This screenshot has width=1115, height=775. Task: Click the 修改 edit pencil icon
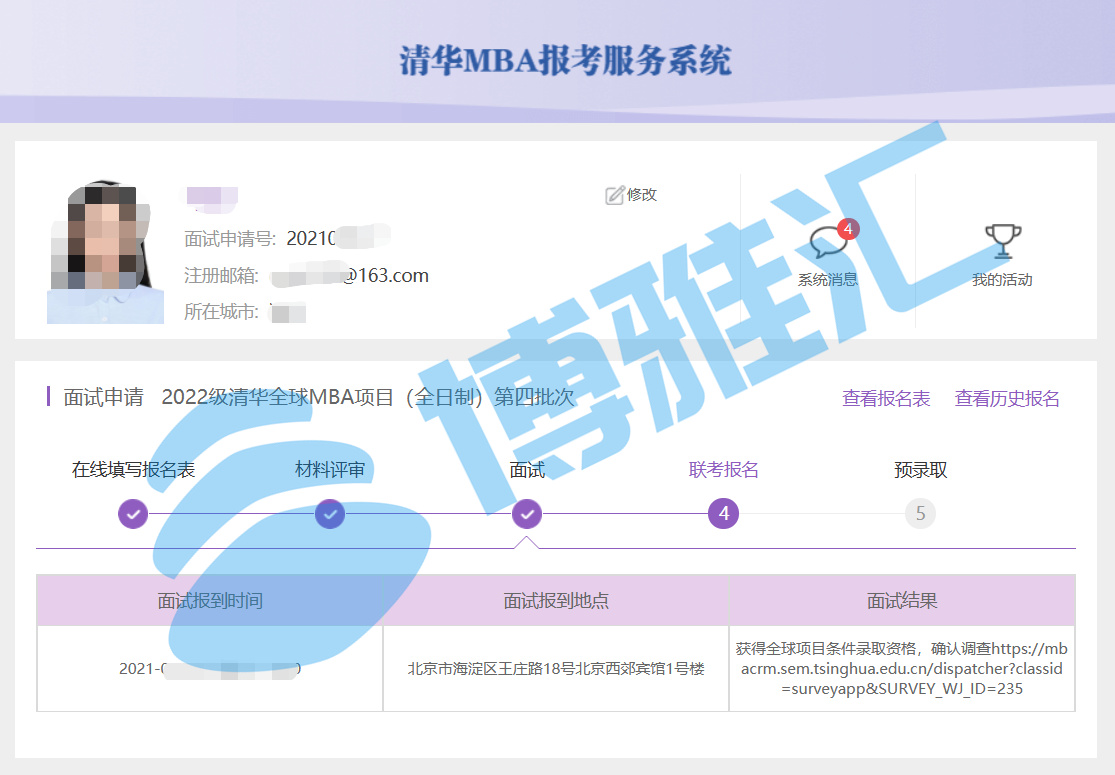point(614,195)
